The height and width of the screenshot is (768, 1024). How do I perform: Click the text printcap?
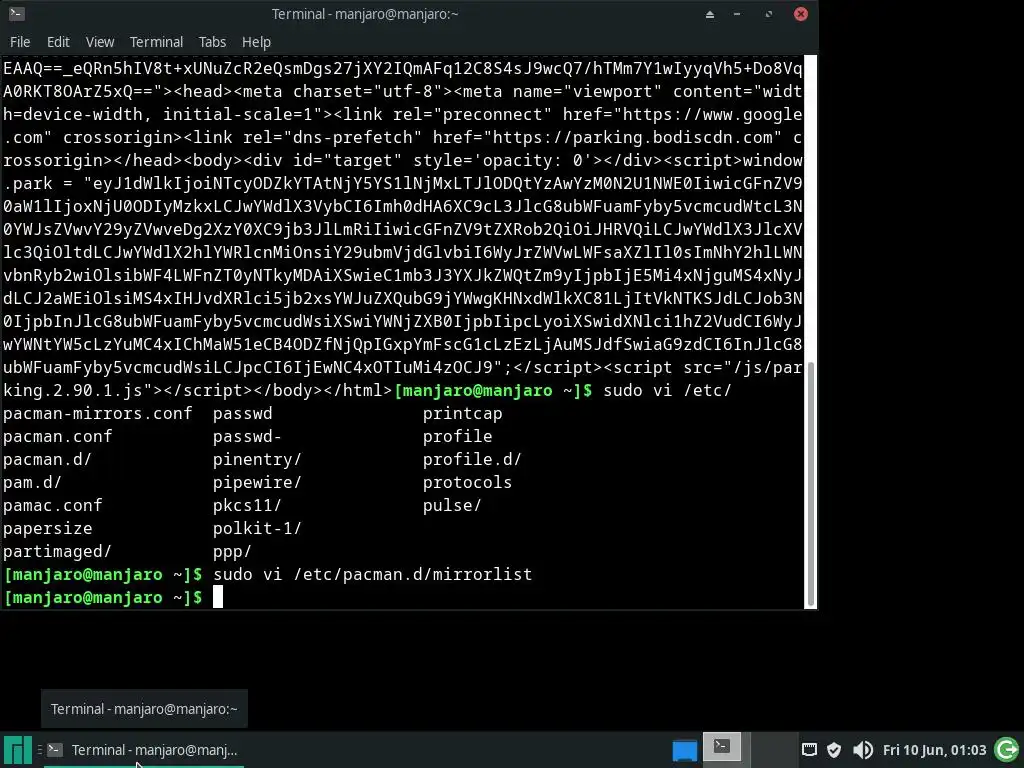[462, 413]
